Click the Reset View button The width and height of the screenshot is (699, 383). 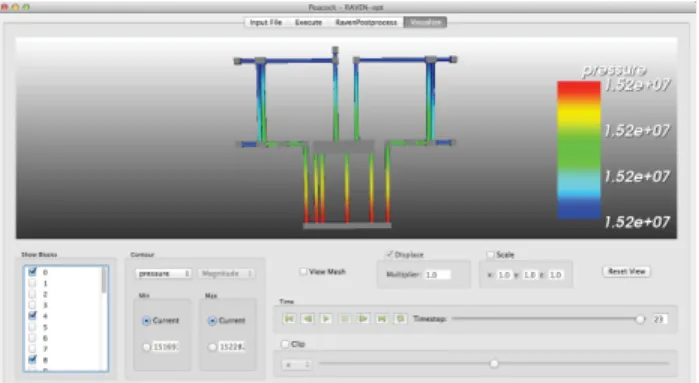(626, 271)
